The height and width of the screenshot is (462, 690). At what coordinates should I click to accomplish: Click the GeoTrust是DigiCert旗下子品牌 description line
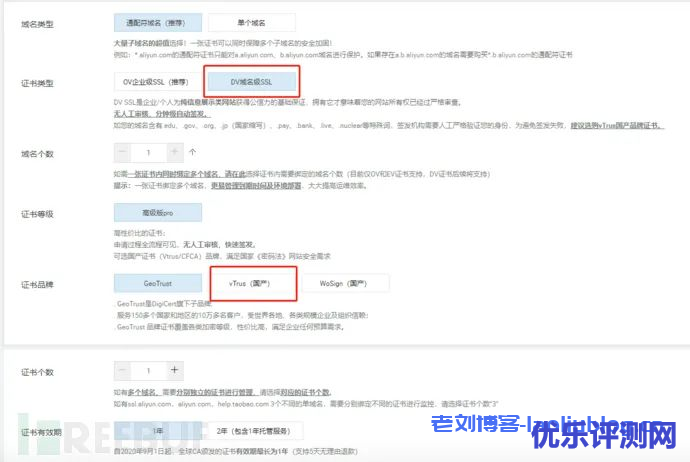click(x=164, y=304)
